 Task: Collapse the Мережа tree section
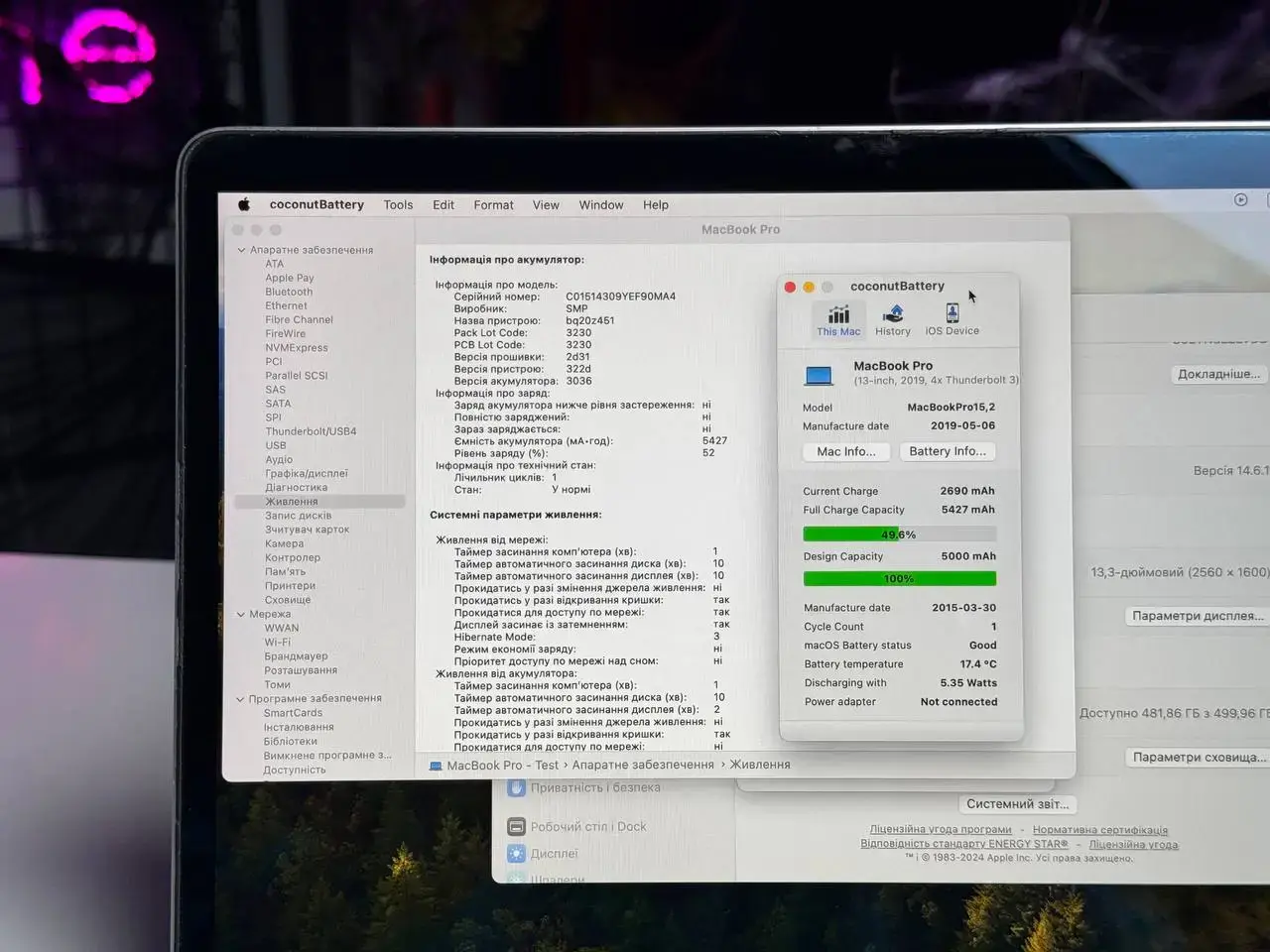pos(241,614)
